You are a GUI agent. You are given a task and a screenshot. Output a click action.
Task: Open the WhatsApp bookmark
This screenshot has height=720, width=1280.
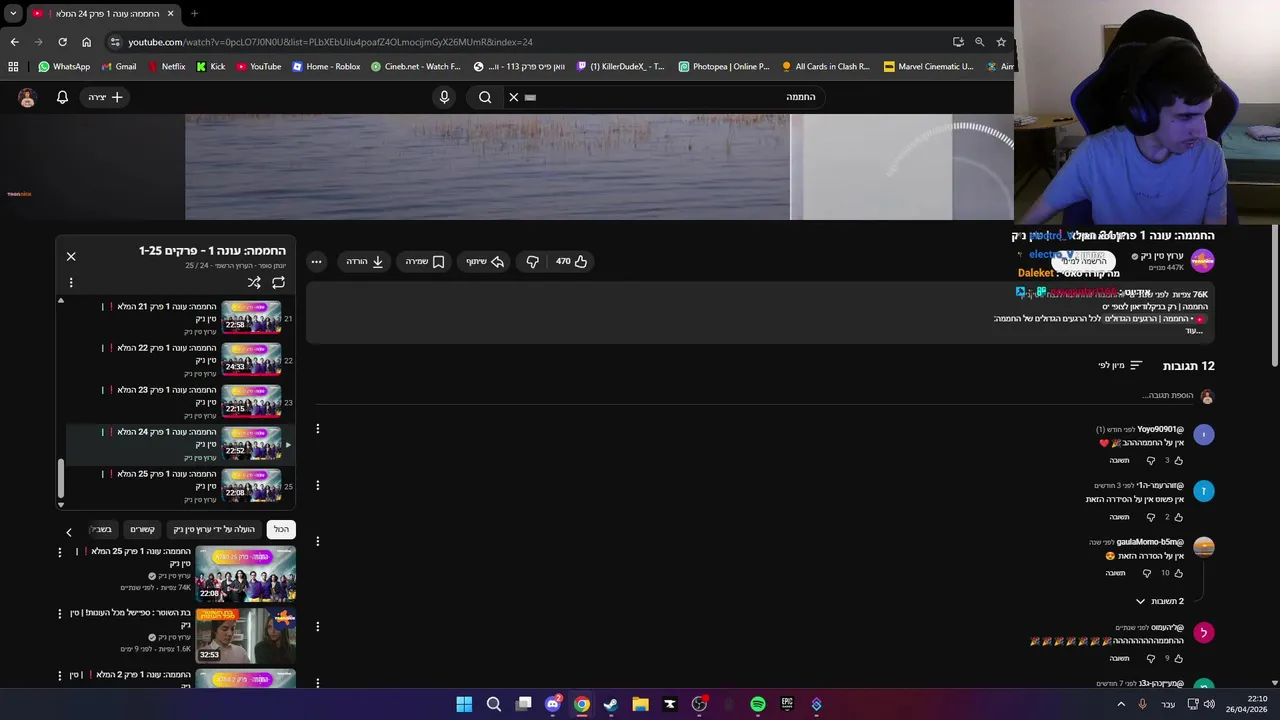tap(64, 67)
